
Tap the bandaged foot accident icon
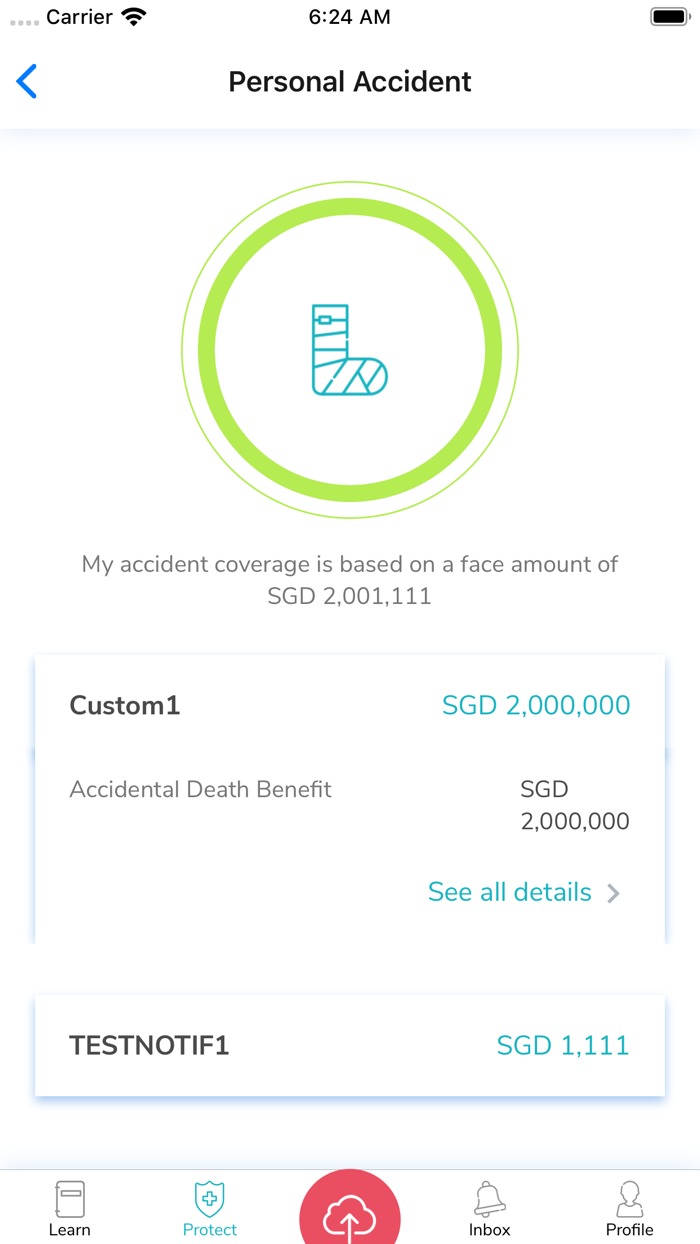(x=349, y=350)
